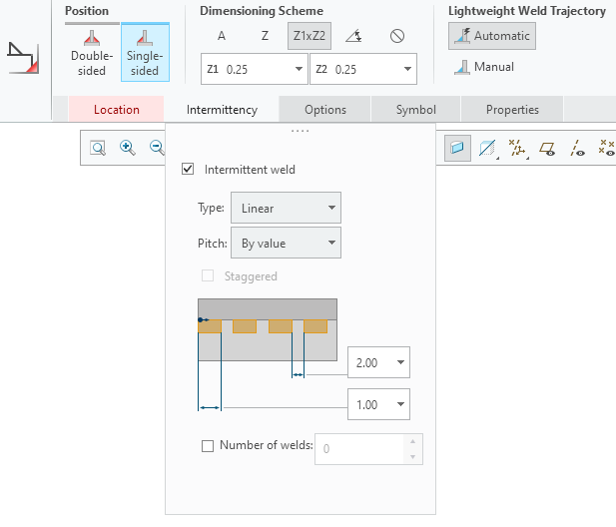Click the Refit zoom icon
616x527 pixels.
tap(98, 148)
